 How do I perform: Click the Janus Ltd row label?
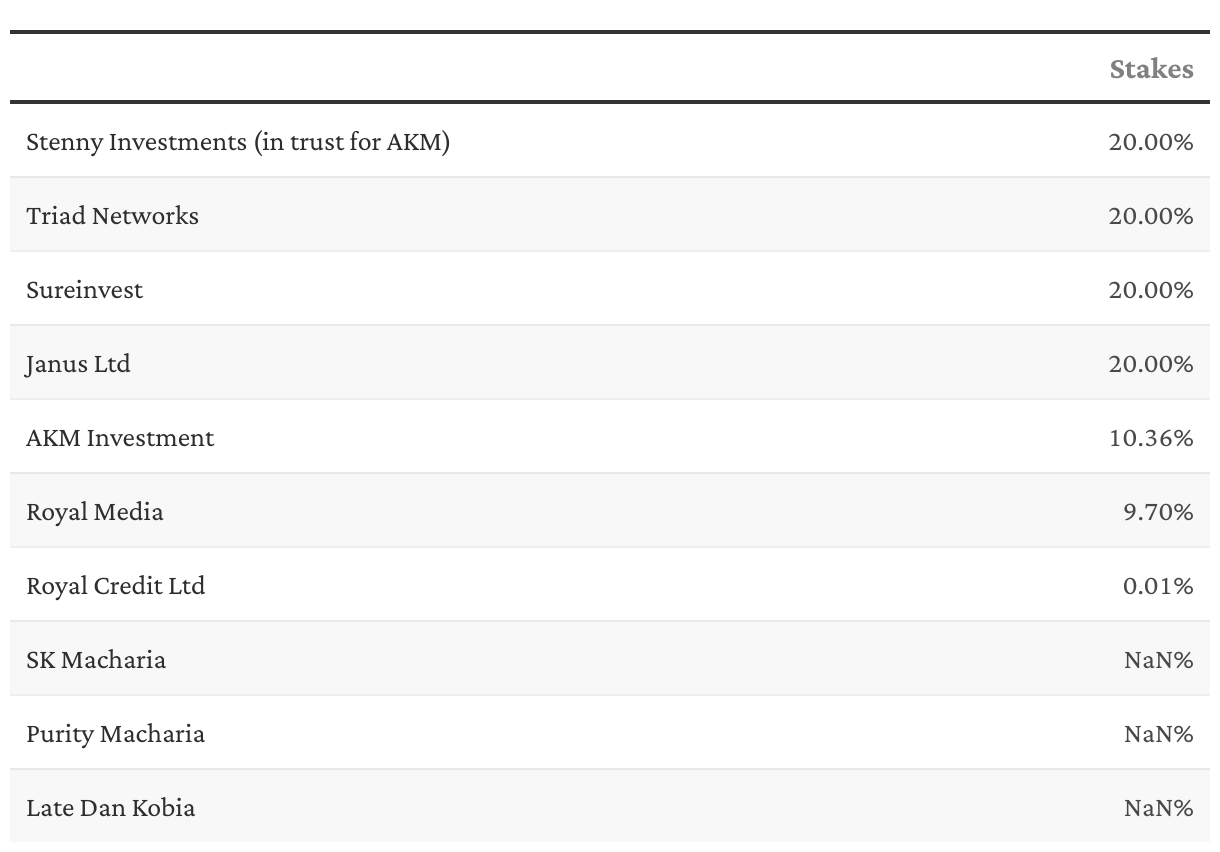78,364
